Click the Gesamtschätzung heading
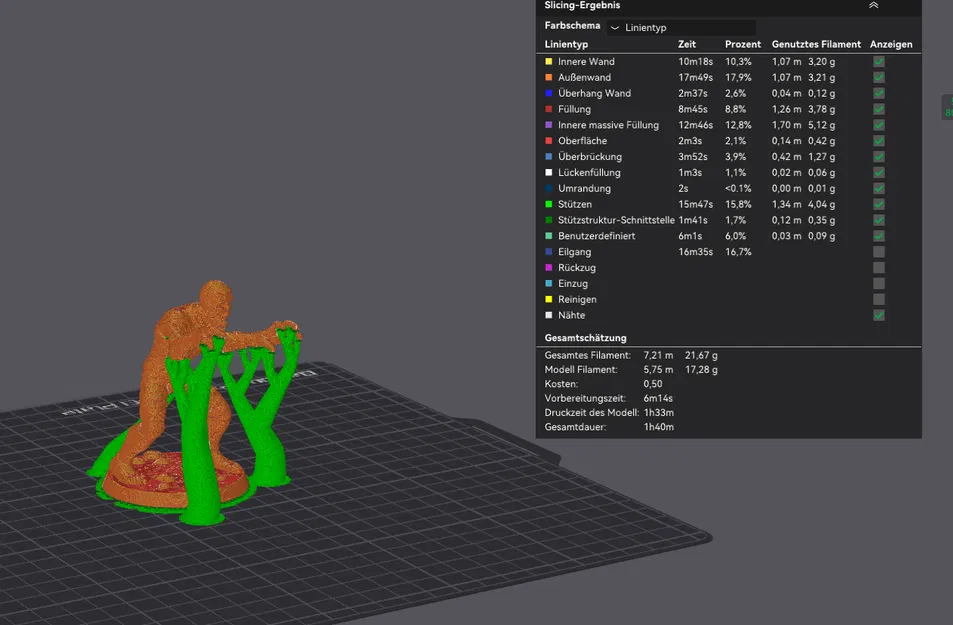The width and height of the screenshot is (953, 625). point(585,337)
